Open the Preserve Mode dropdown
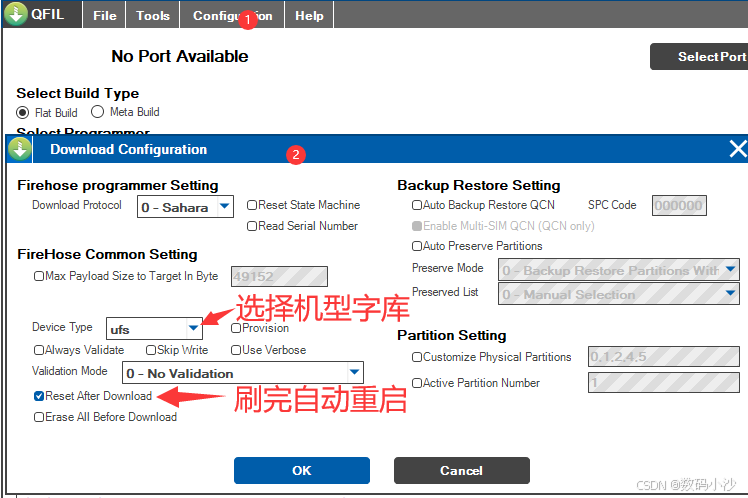Image resolution: width=748 pixels, height=498 pixels. 619,270
